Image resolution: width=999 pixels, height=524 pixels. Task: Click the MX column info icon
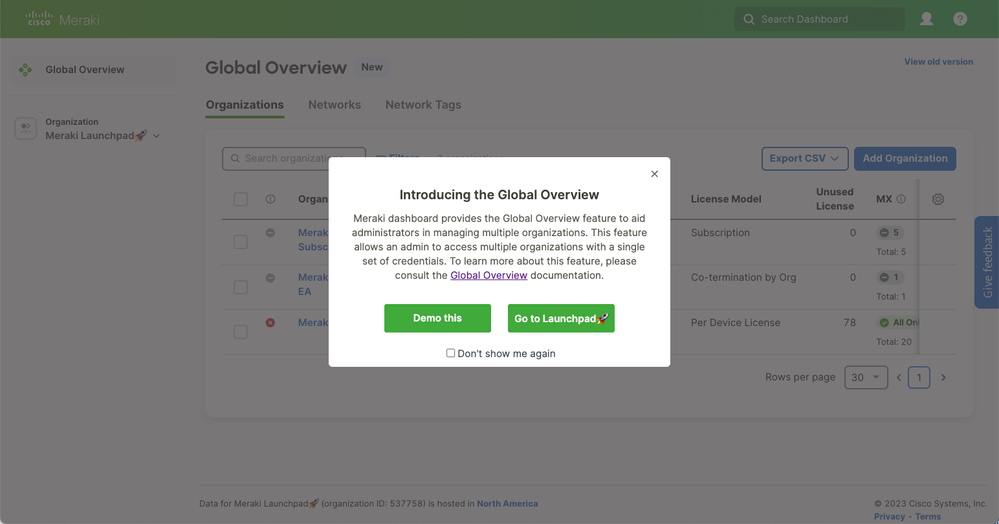(x=901, y=199)
